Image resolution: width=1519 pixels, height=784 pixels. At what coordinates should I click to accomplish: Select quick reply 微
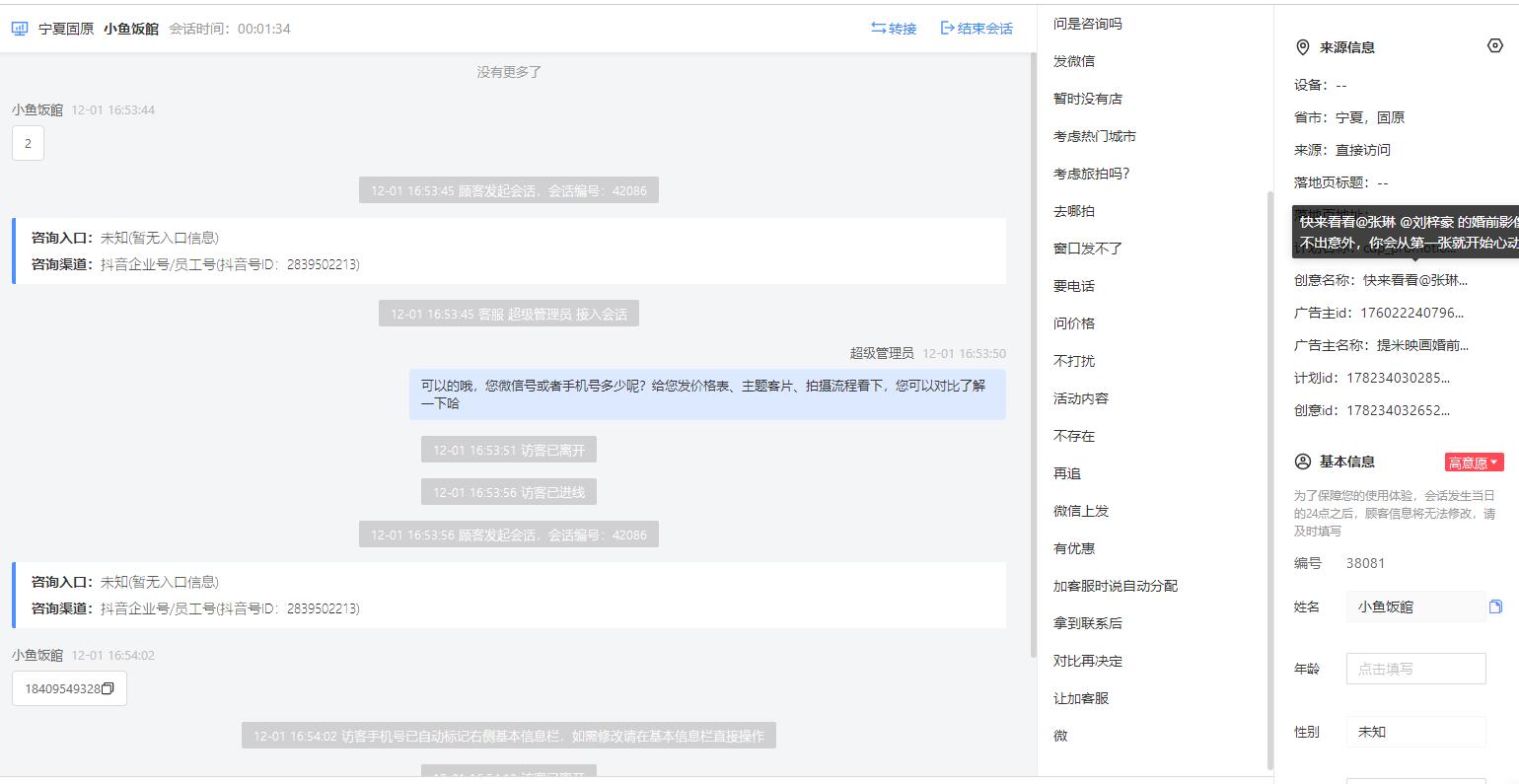click(1059, 736)
